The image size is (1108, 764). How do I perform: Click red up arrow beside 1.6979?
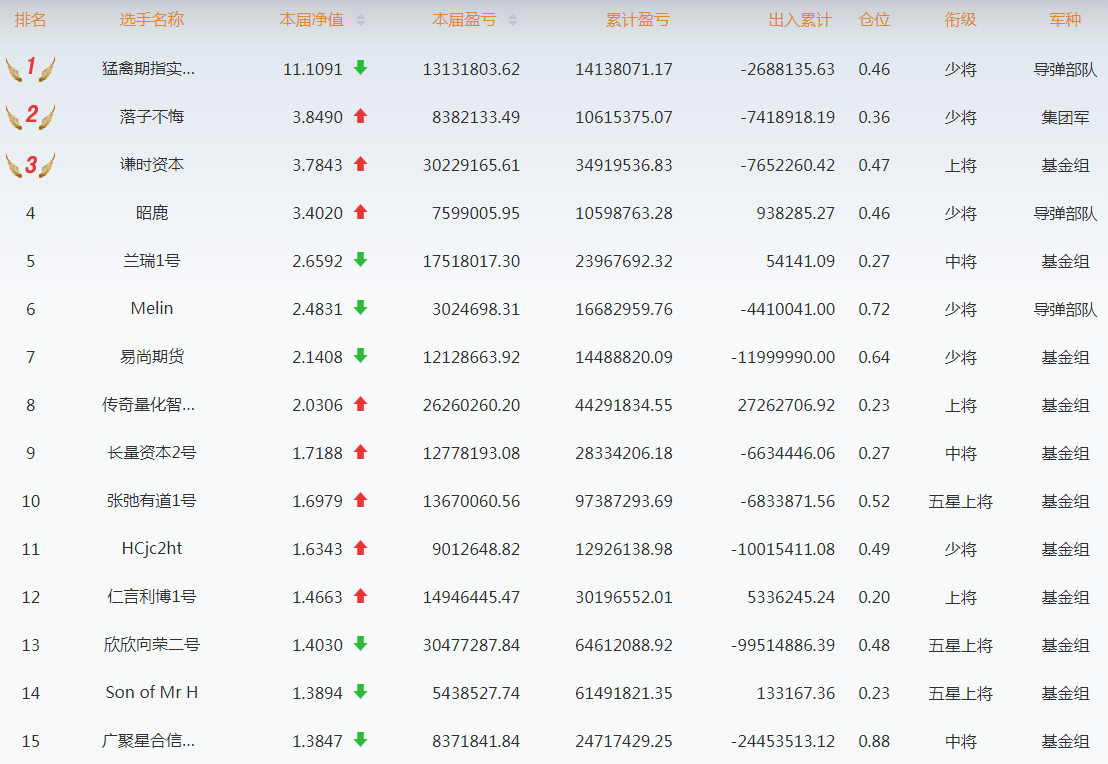[x=360, y=500]
